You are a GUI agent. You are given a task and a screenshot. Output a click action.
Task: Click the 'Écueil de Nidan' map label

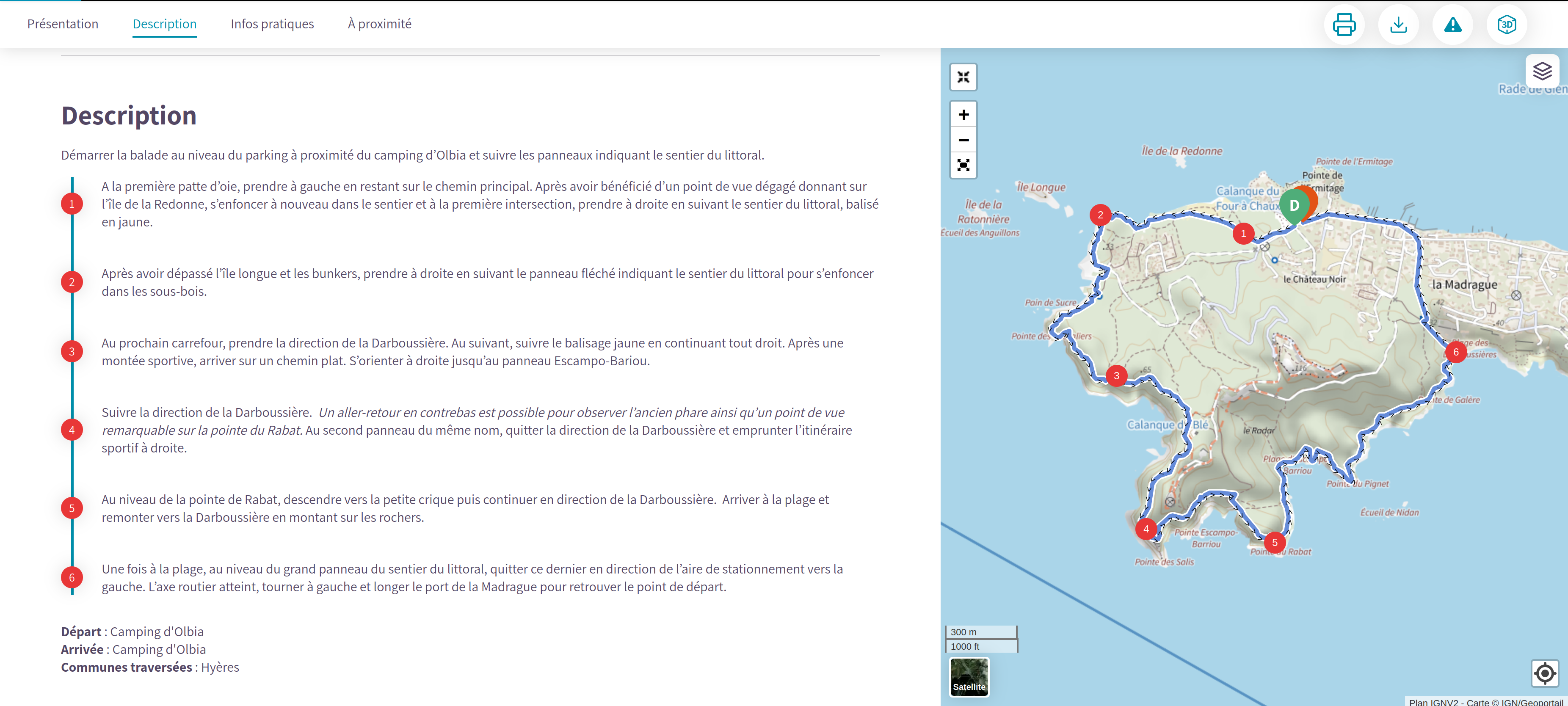point(1390,513)
